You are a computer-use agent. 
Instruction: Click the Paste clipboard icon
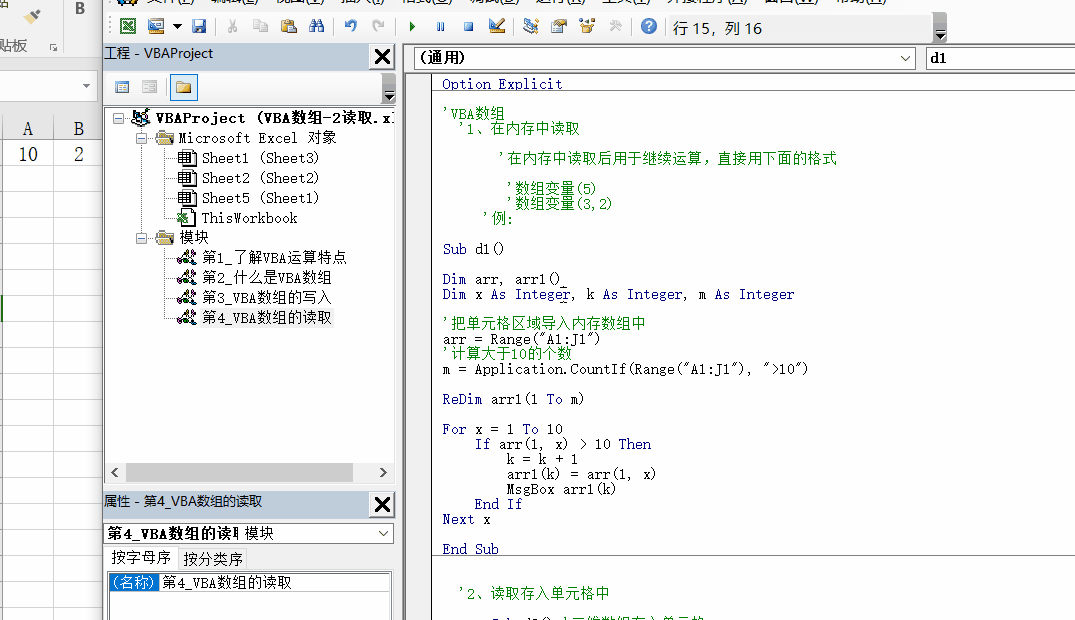coord(289,27)
